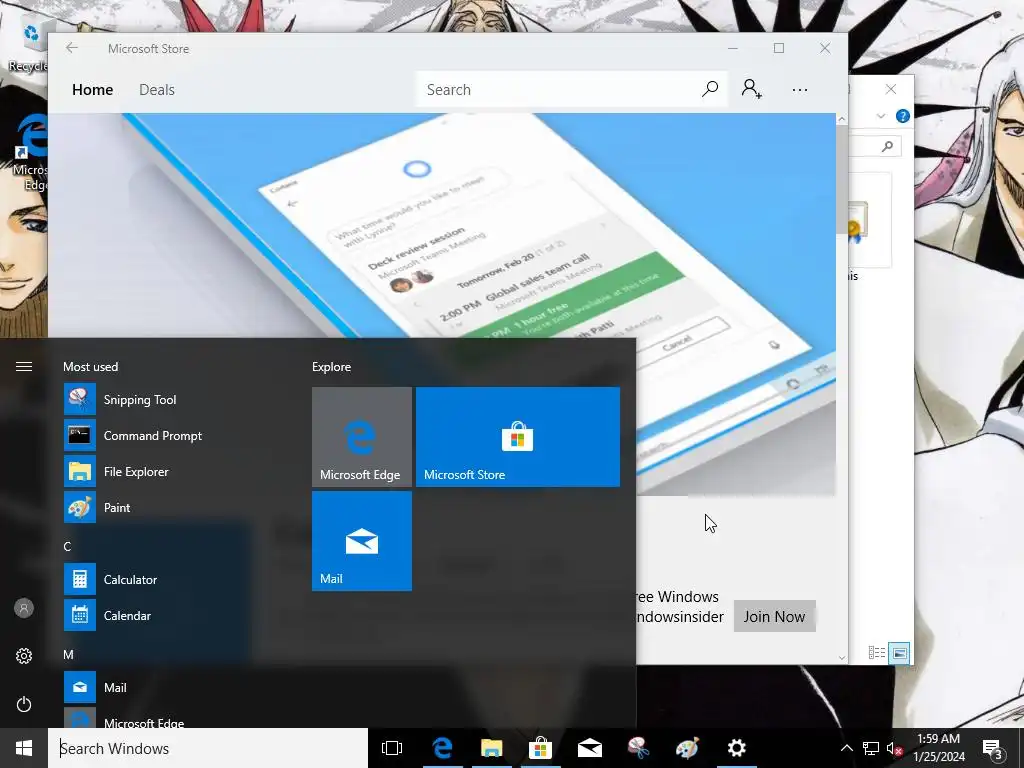Open Task View on the taskbar

click(392, 748)
